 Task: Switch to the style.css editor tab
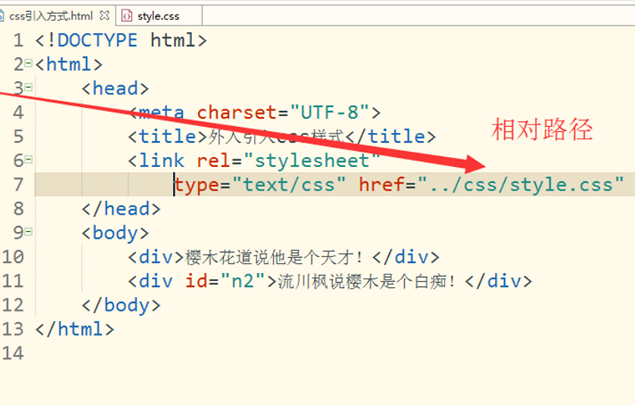158,16
